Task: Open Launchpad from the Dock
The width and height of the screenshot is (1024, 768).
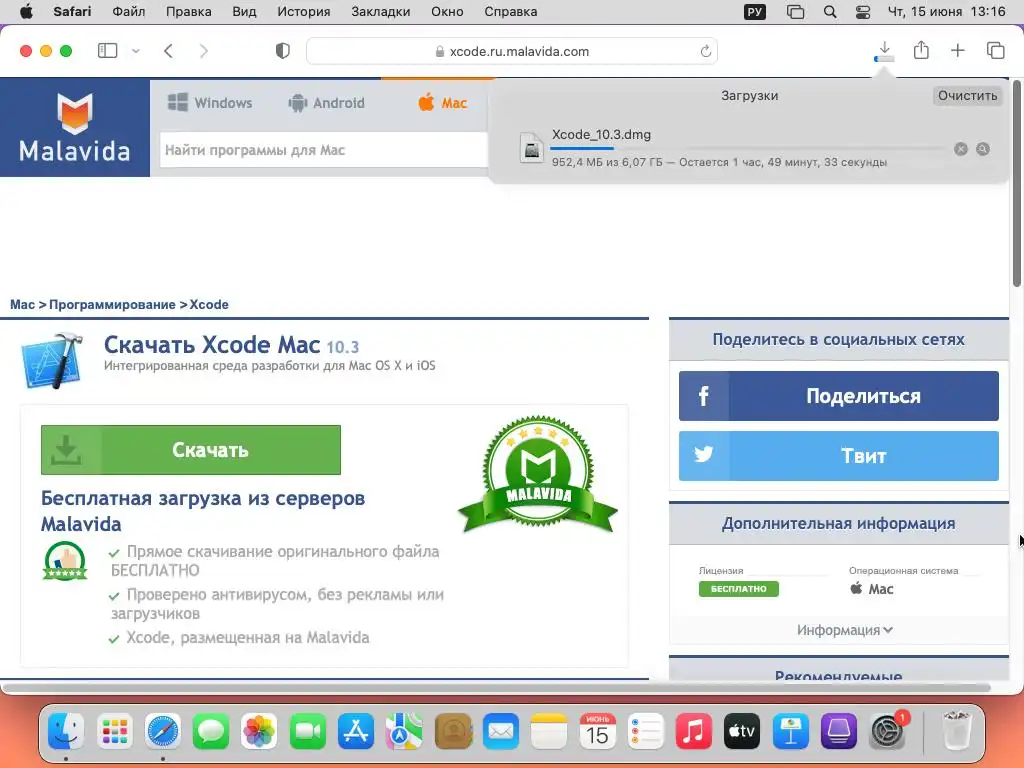Action: click(x=114, y=731)
